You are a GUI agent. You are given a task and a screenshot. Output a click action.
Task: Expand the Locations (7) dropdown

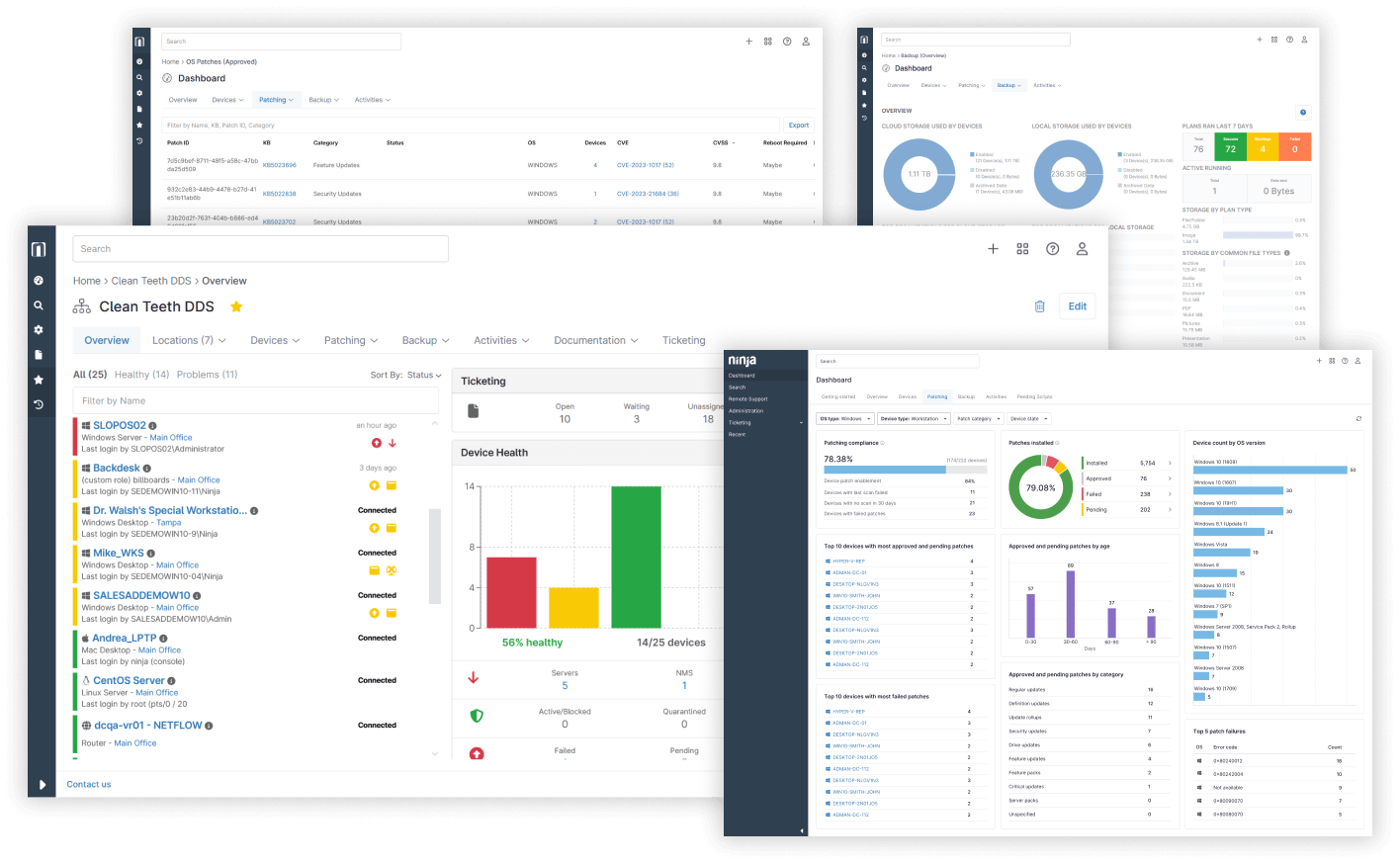[x=188, y=340]
